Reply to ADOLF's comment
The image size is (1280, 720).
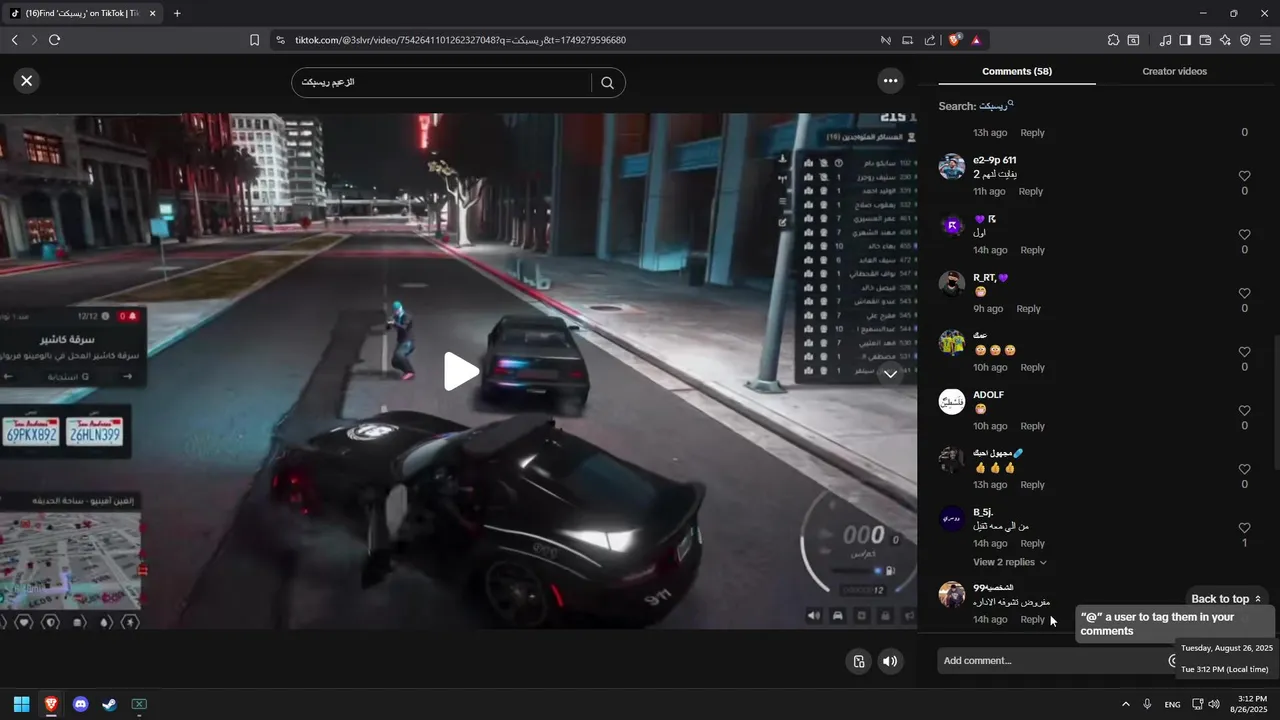pyautogui.click(x=1032, y=426)
